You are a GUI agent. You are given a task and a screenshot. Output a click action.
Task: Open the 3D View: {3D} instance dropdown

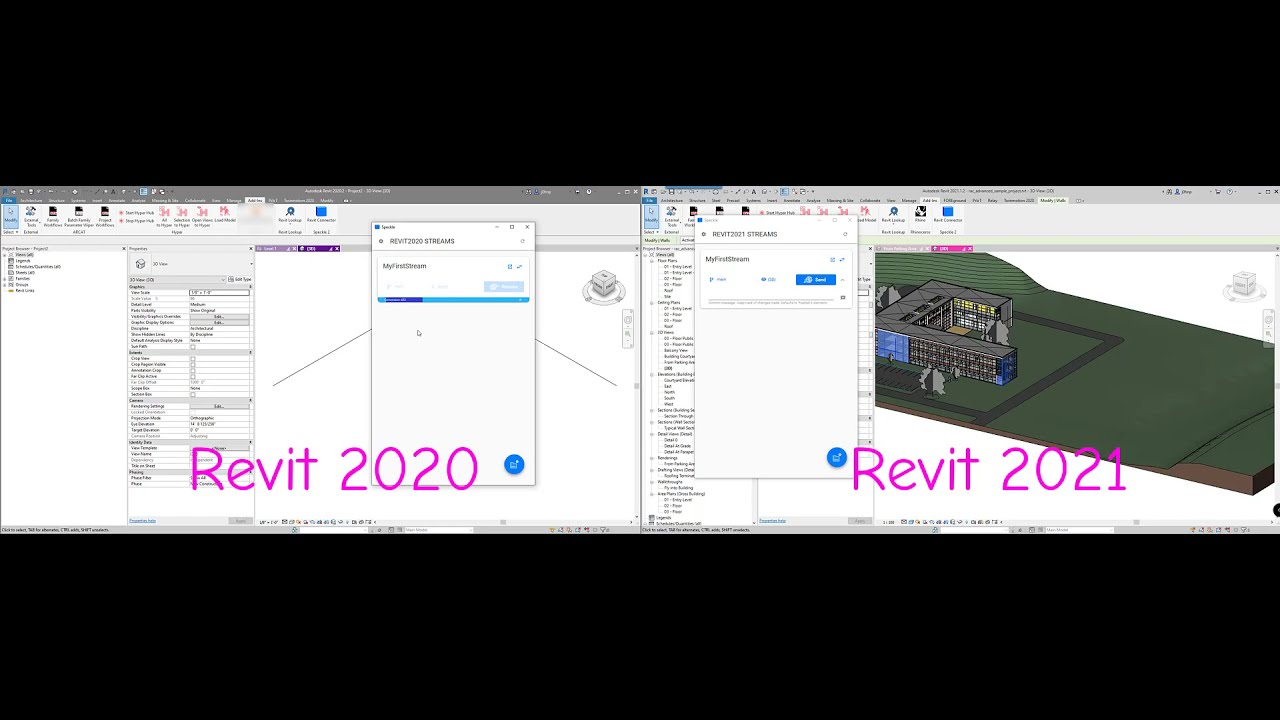(x=178, y=280)
